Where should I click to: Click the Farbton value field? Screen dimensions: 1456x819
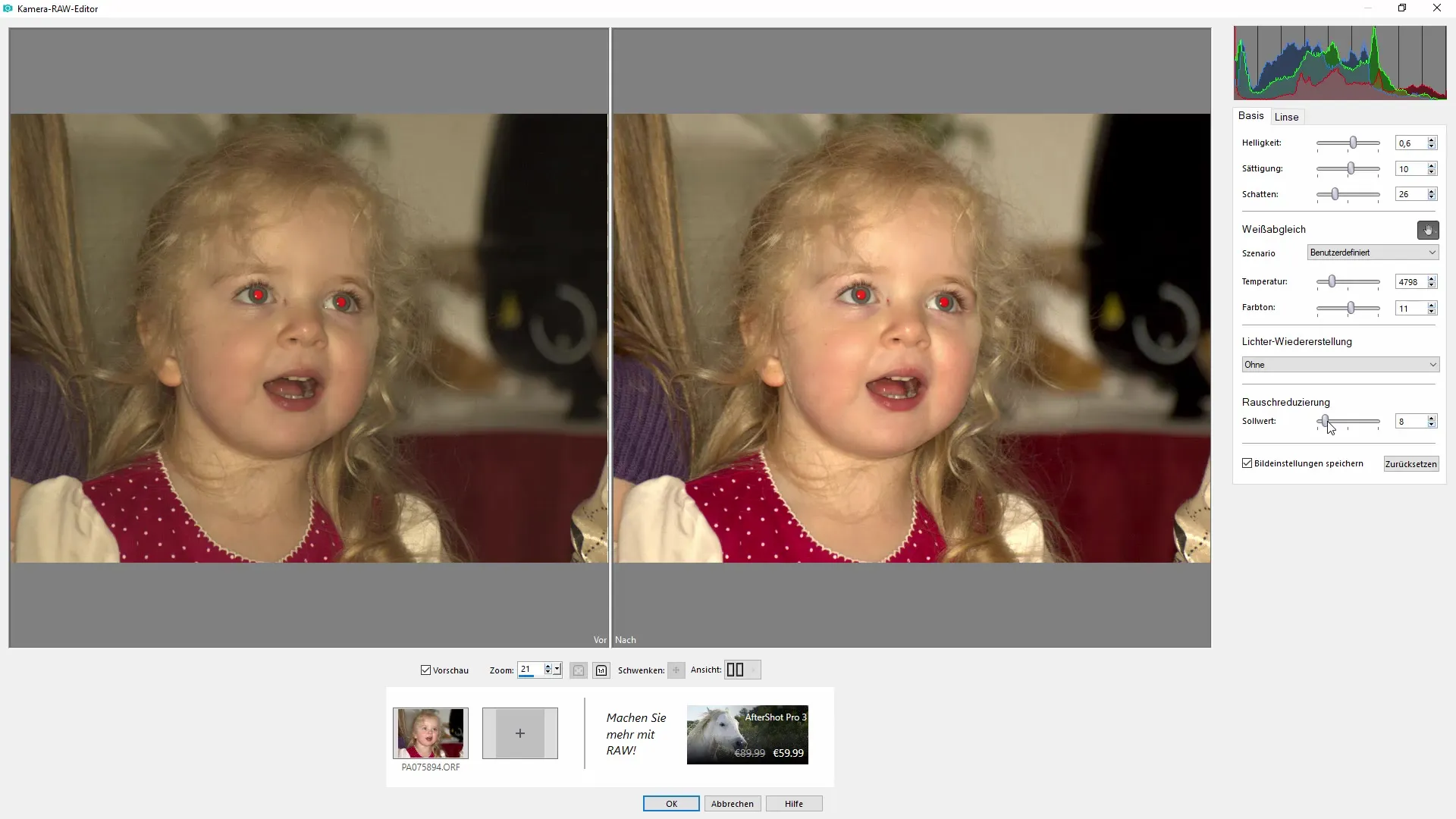(x=1410, y=309)
